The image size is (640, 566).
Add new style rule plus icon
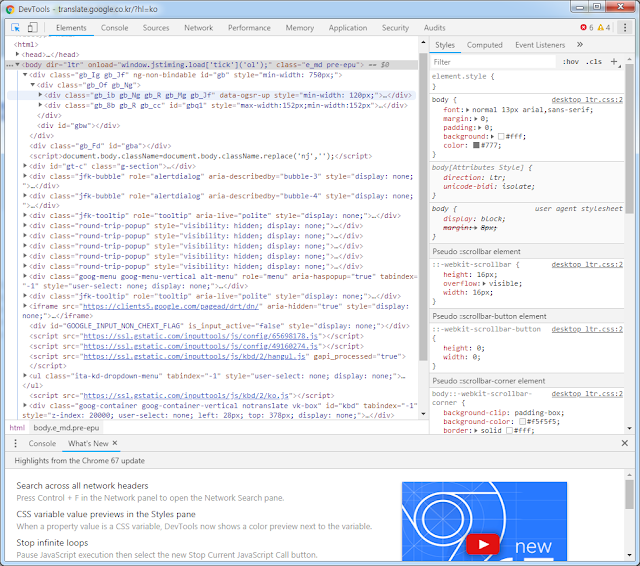(x=614, y=62)
